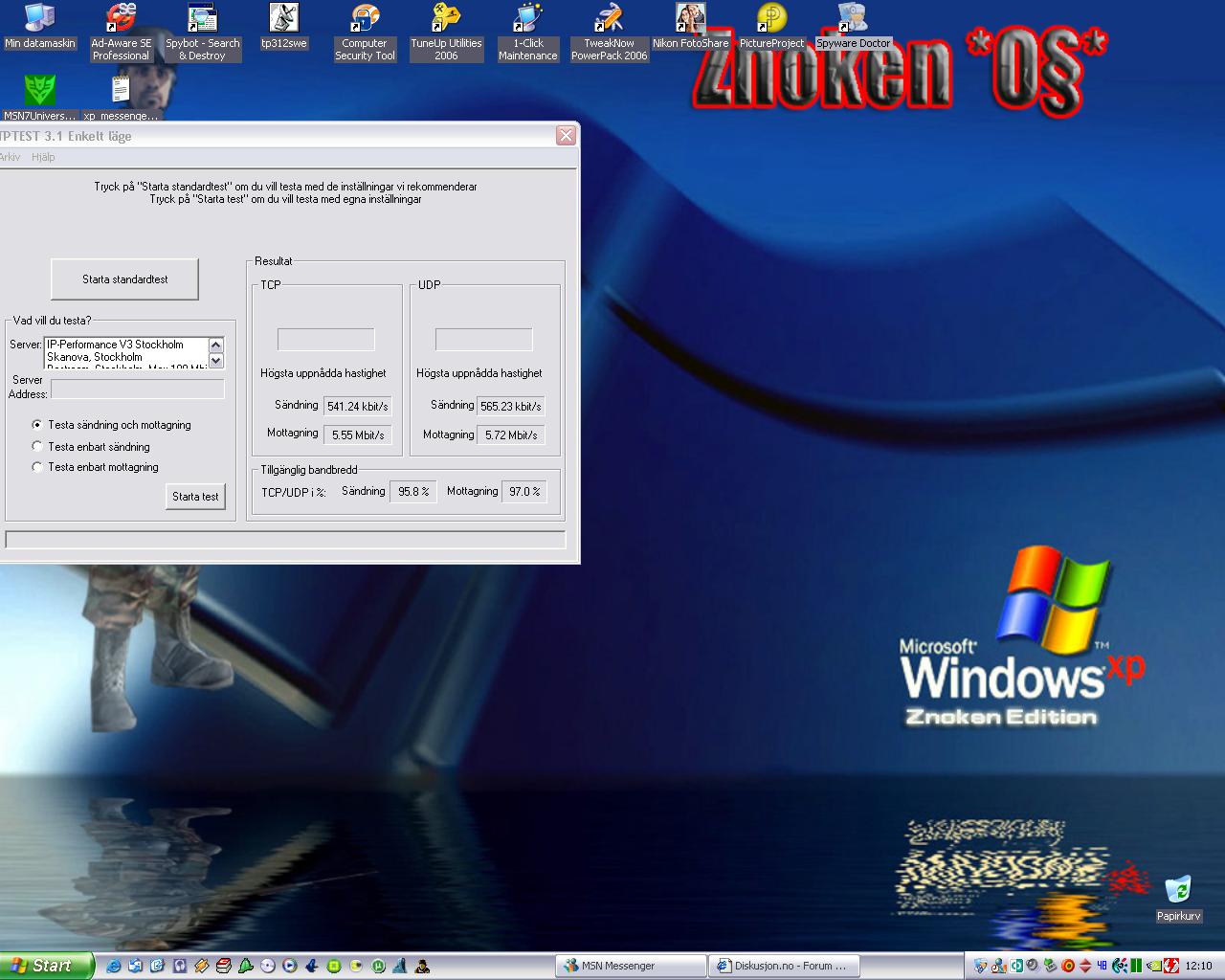
Task: Click UDP Sändning value 565.23 kbit/s
Action: click(x=510, y=406)
